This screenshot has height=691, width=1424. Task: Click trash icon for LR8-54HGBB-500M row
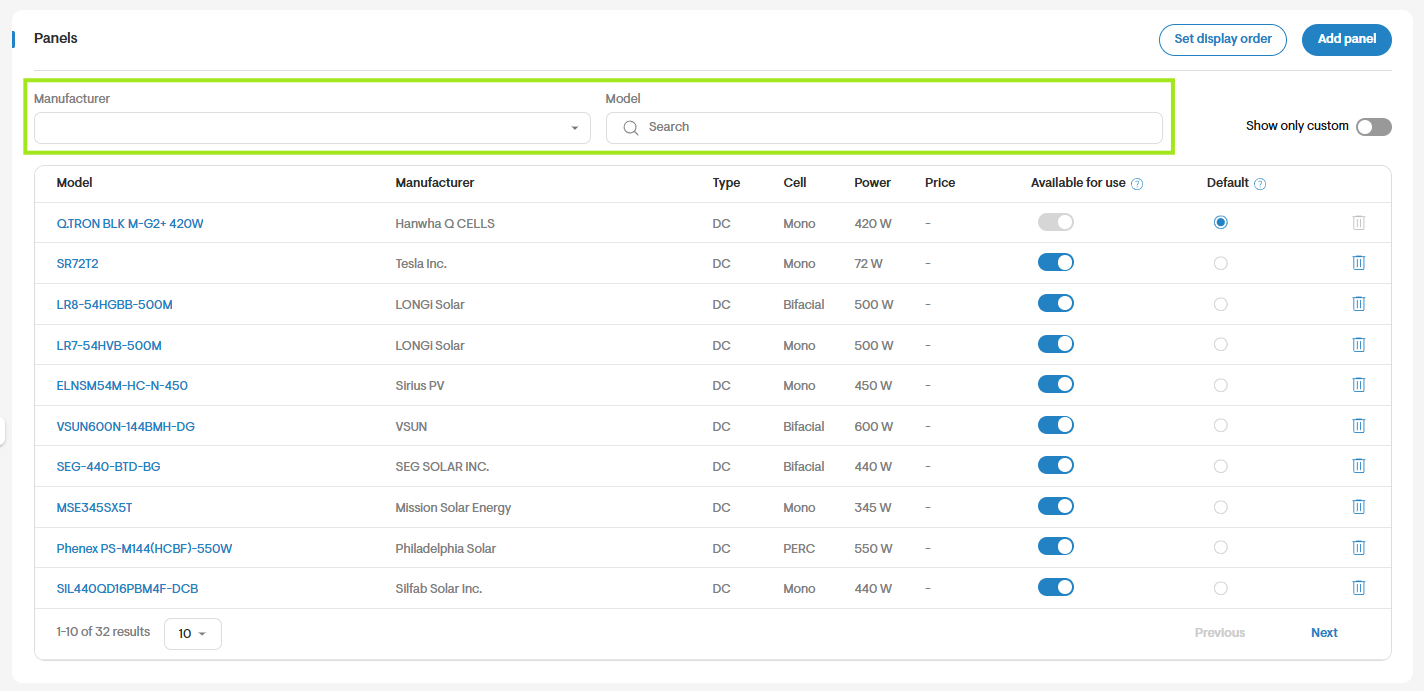coord(1358,304)
